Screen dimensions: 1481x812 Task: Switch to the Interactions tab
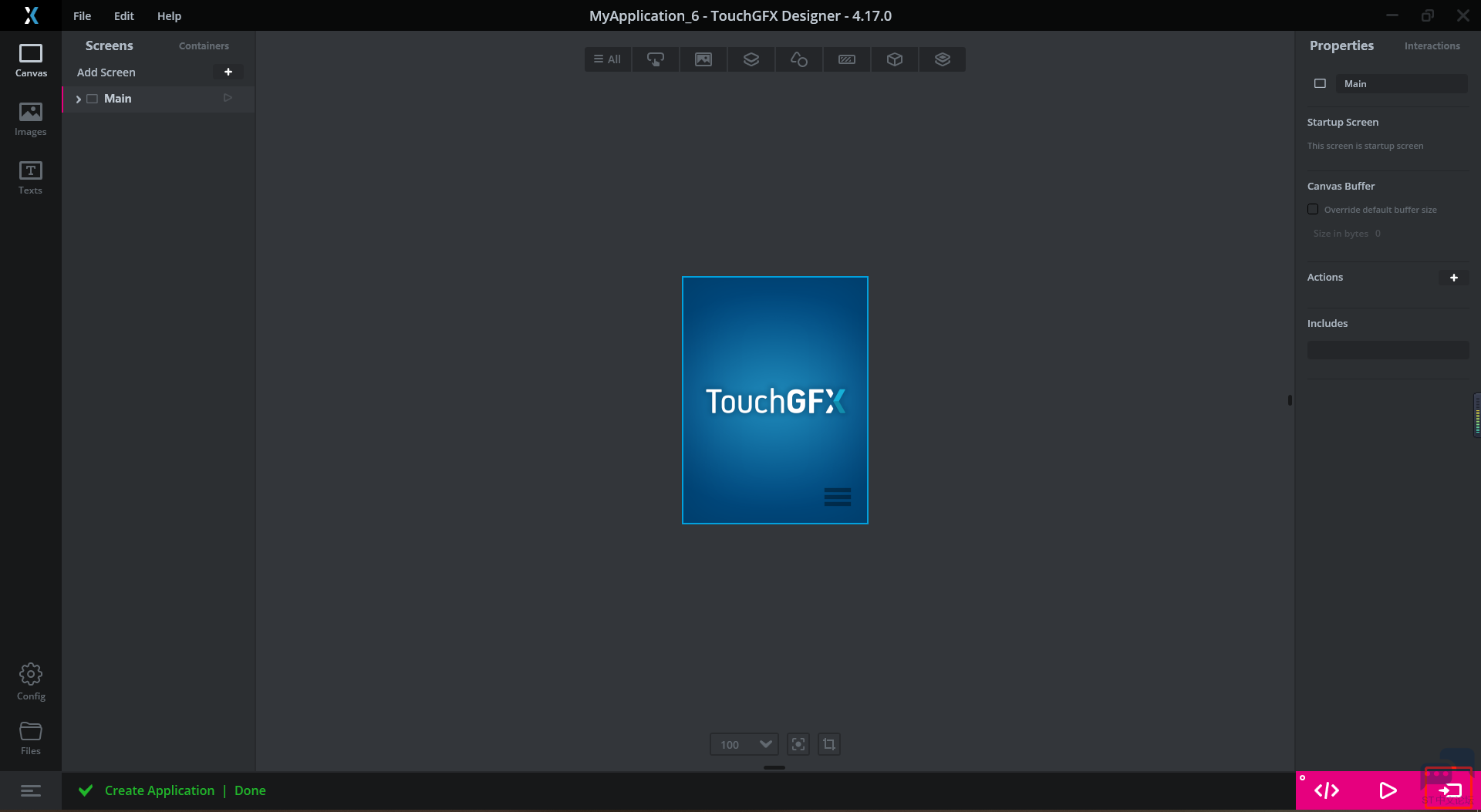coord(1432,45)
